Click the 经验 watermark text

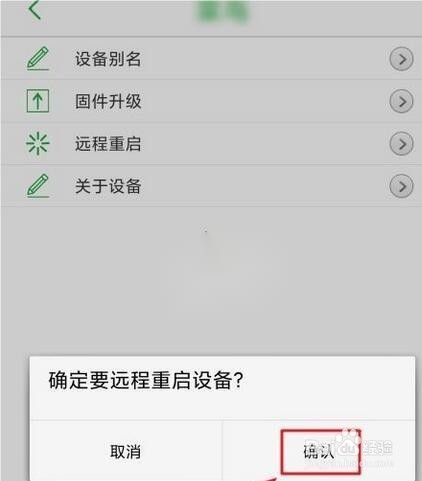[x=378, y=448]
